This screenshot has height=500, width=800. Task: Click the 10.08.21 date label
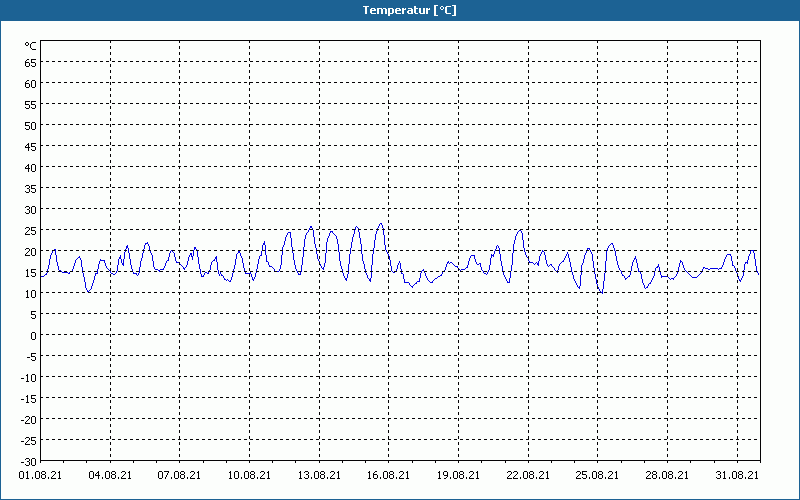tap(249, 475)
